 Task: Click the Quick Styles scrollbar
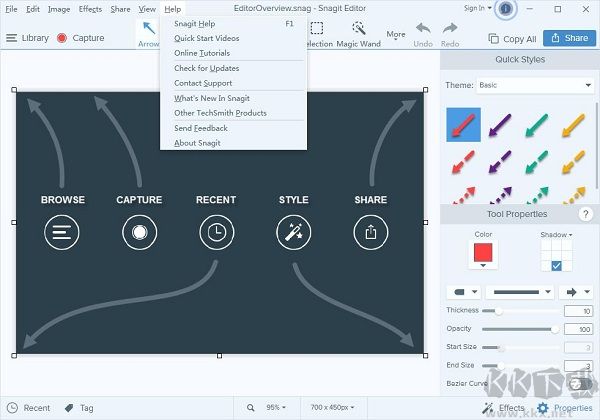597,145
